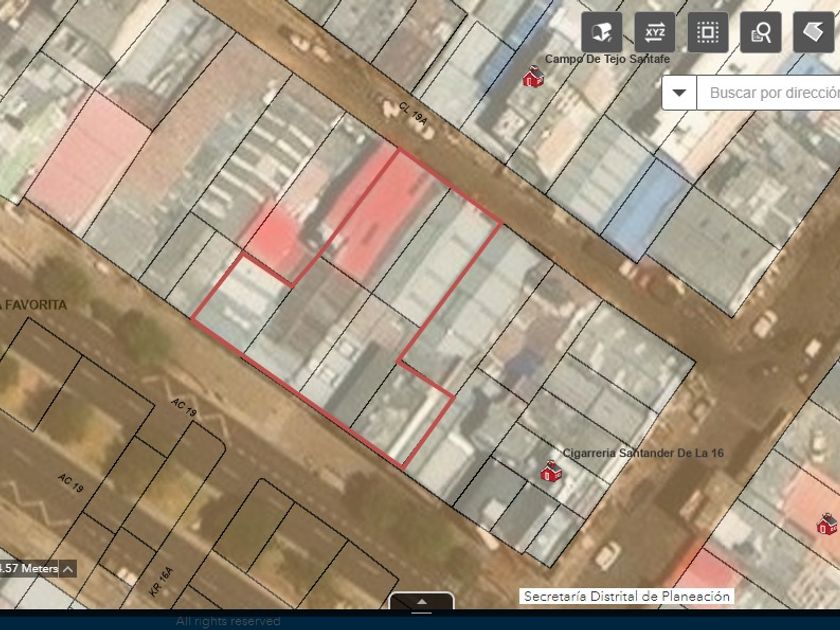Image resolution: width=840 pixels, height=630 pixels.
Task: Click the Meters scale bar readout
Action: (29, 569)
